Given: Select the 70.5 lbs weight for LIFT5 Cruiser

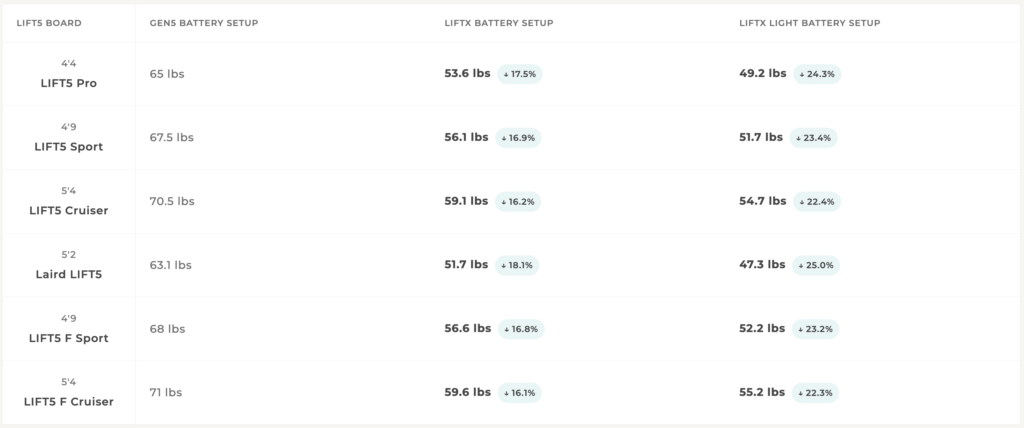Looking at the screenshot, I should coord(172,201).
